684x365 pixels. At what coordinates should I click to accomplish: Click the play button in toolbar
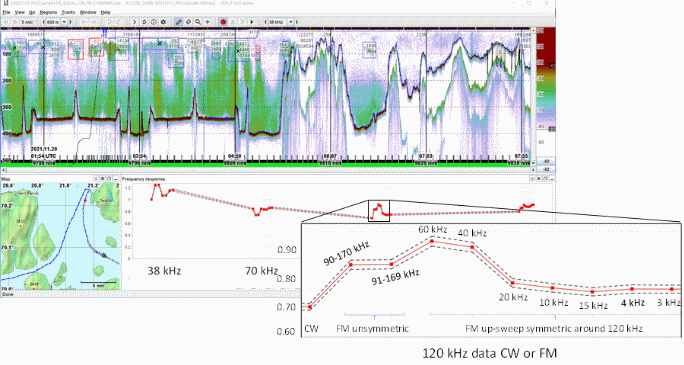(x=252, y=22)
